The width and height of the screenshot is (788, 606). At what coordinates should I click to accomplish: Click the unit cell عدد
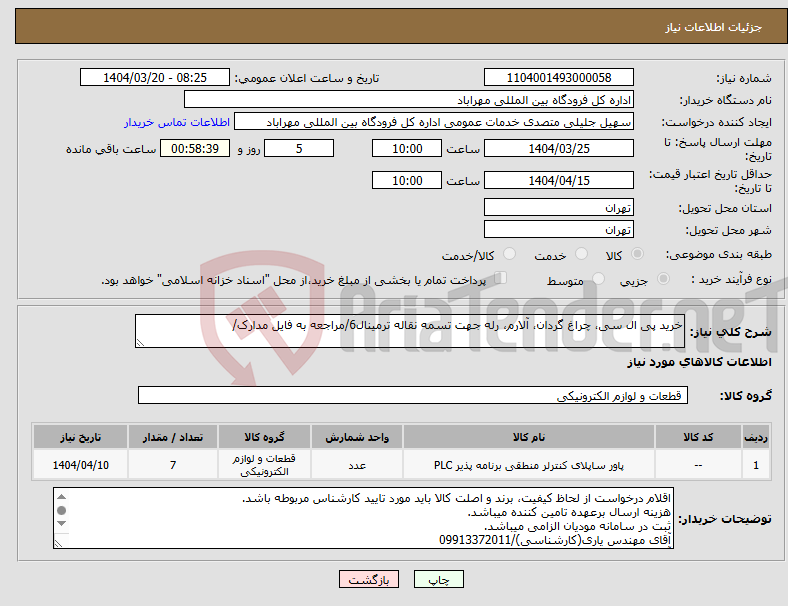tap(357, 465)
